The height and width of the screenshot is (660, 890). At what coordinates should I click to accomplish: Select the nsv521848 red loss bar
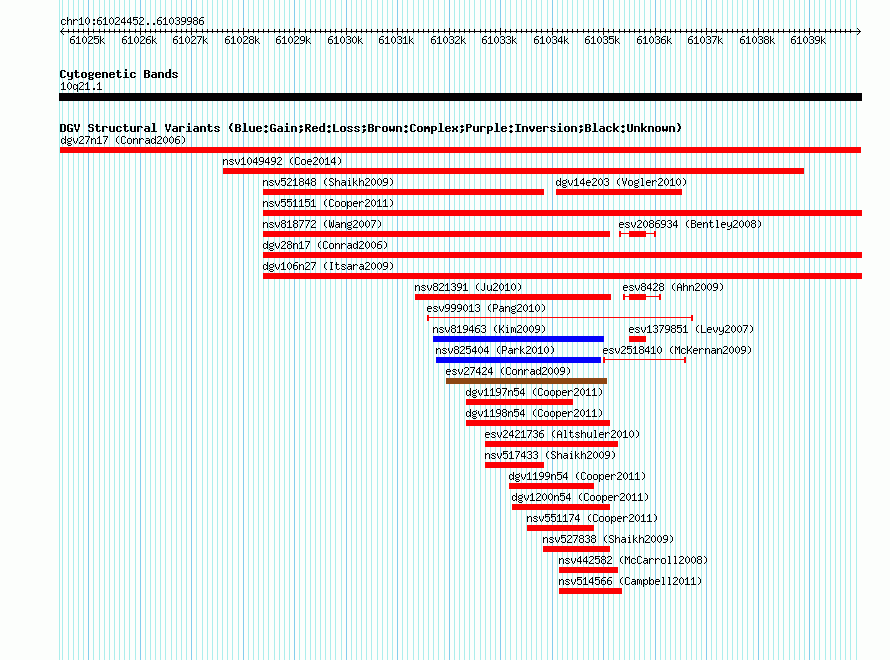click(403, 192)
